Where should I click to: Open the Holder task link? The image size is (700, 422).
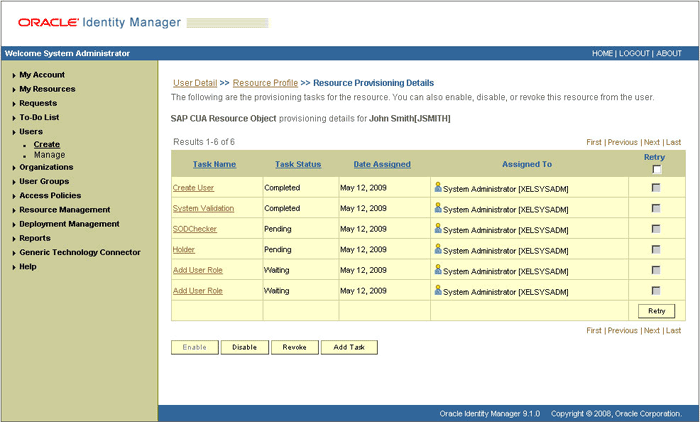point(183,250)
